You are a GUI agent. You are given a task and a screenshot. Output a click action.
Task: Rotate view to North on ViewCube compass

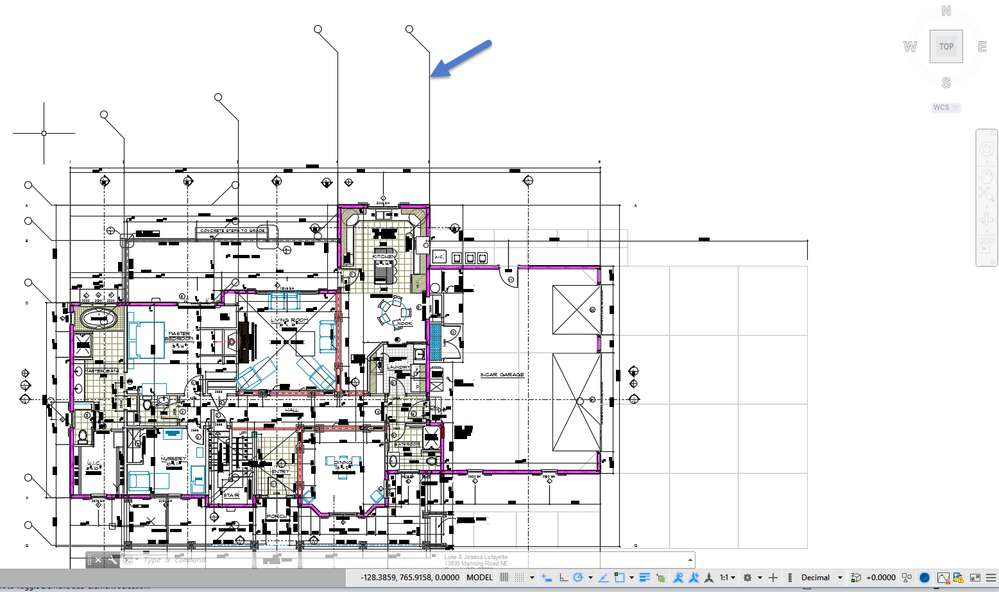coord(946,11)
